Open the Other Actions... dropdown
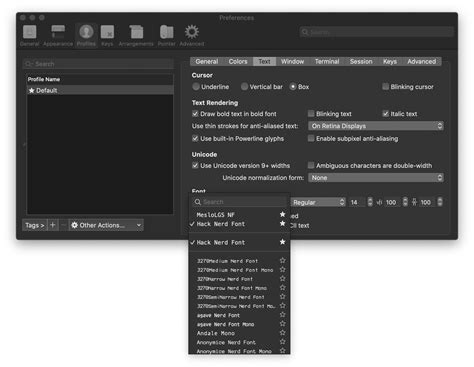Viewport: 474px width, 367px height. [106, 225]
